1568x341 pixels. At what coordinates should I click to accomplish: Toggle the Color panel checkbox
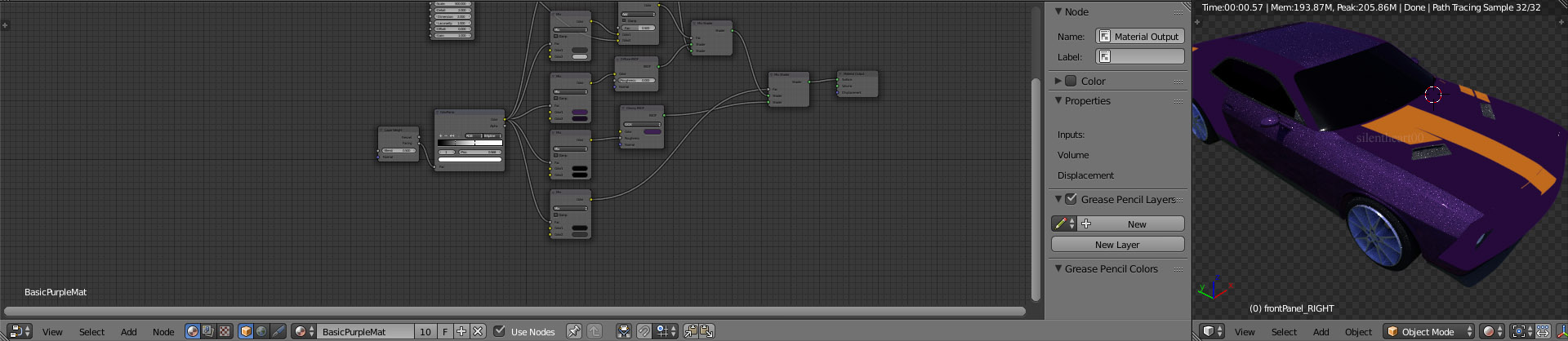pos(1071,81)
